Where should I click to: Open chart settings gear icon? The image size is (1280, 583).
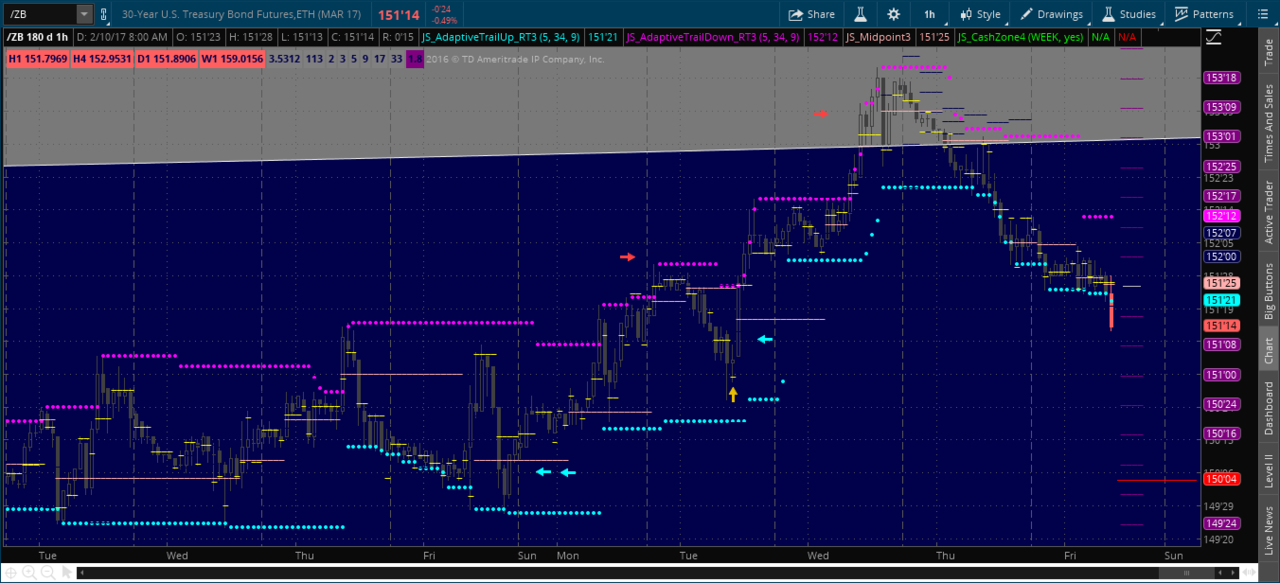coord(893,14)
